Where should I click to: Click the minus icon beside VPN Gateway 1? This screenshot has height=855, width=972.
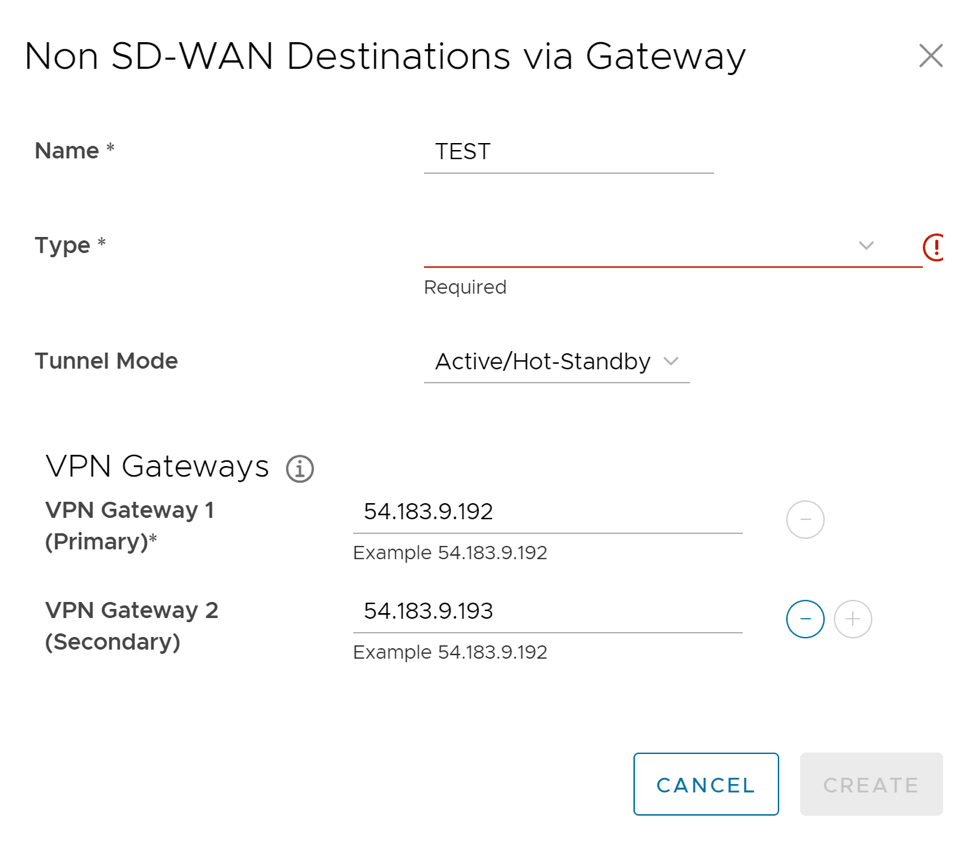805,520
